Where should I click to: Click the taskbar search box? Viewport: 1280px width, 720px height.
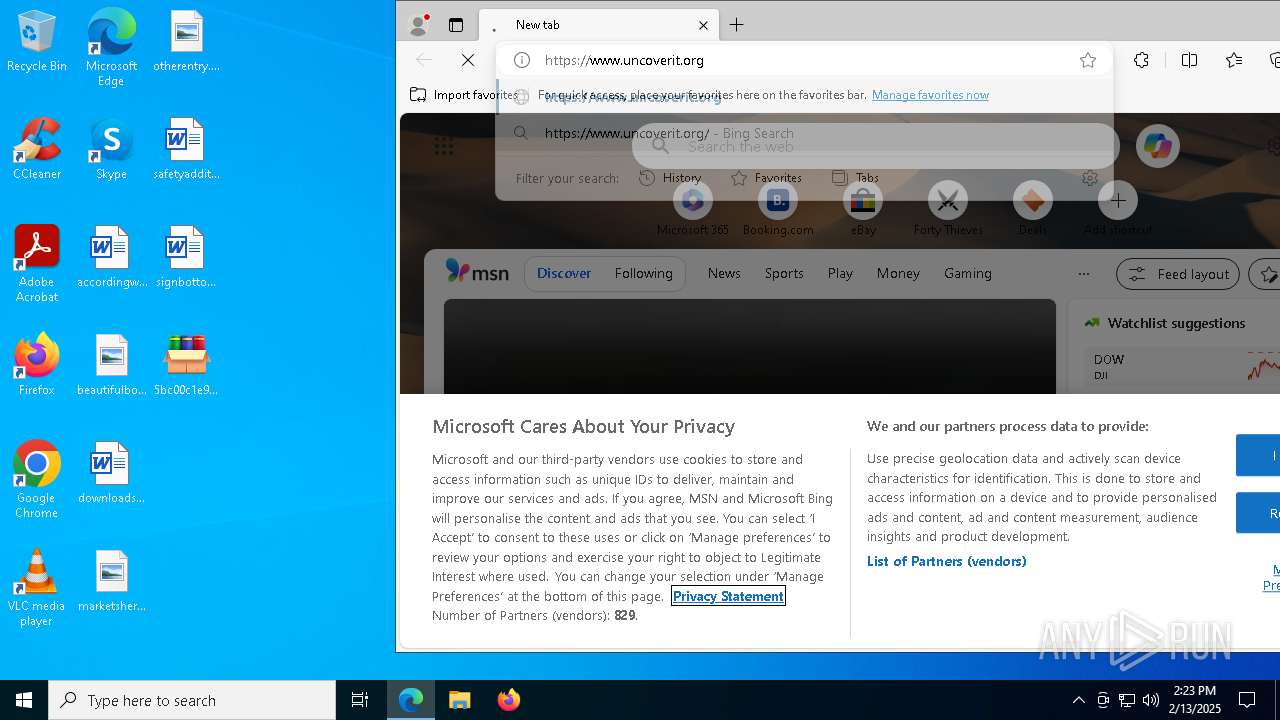[x=192, y=700]
